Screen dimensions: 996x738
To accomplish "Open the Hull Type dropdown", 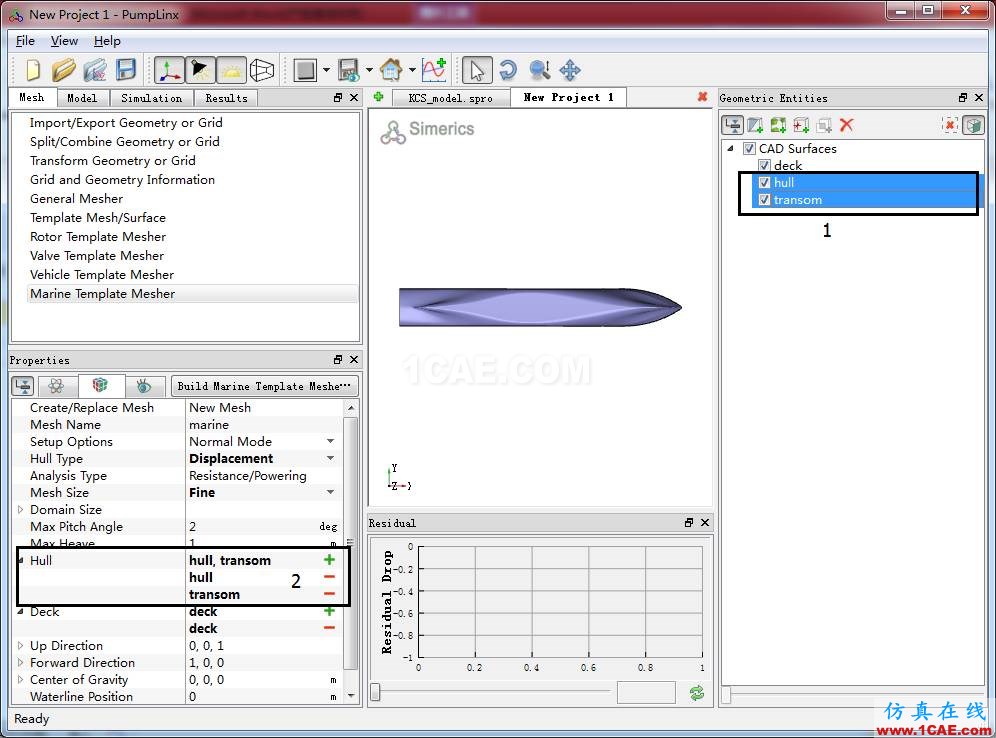I will [330, 459].
